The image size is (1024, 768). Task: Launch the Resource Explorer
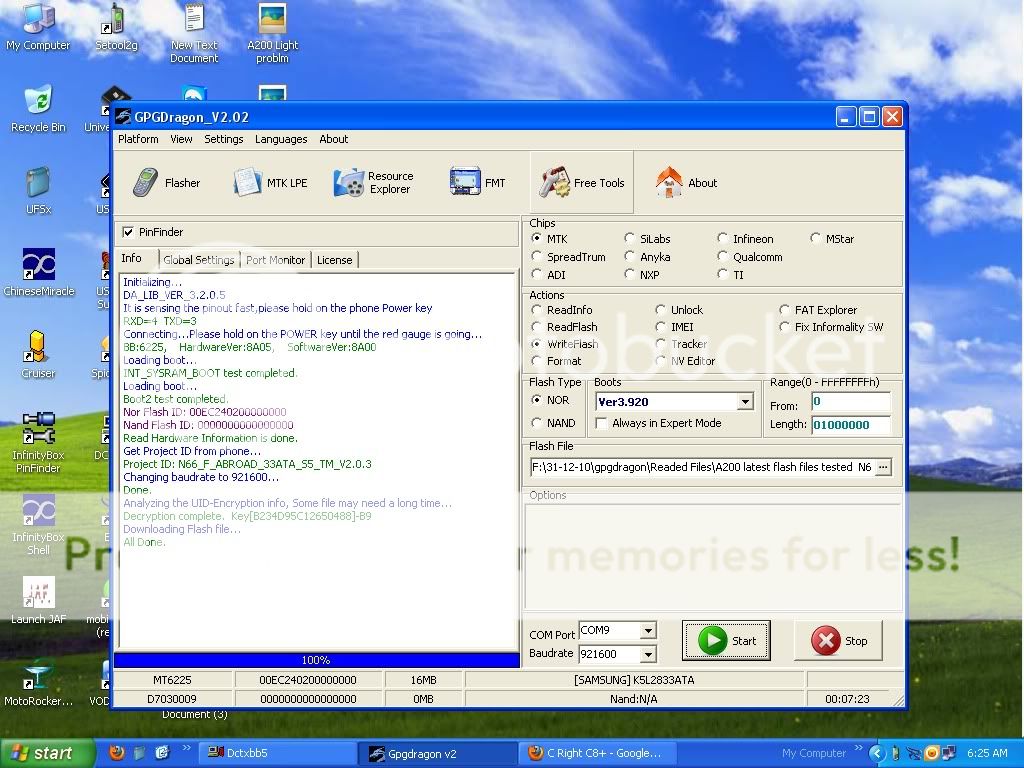[373, 183]
